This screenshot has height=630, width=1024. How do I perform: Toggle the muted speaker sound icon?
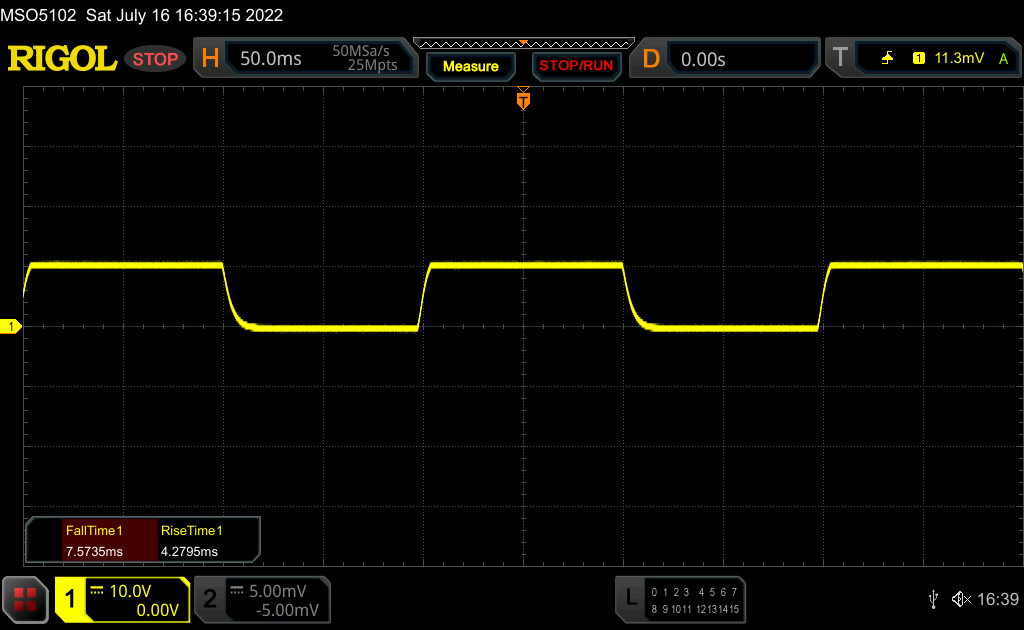[960, 599]
